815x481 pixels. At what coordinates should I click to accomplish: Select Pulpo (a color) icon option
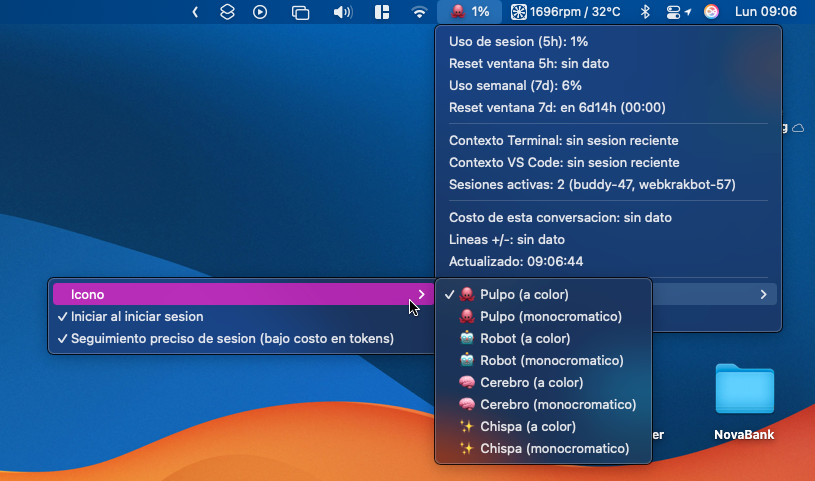(543, 294)
